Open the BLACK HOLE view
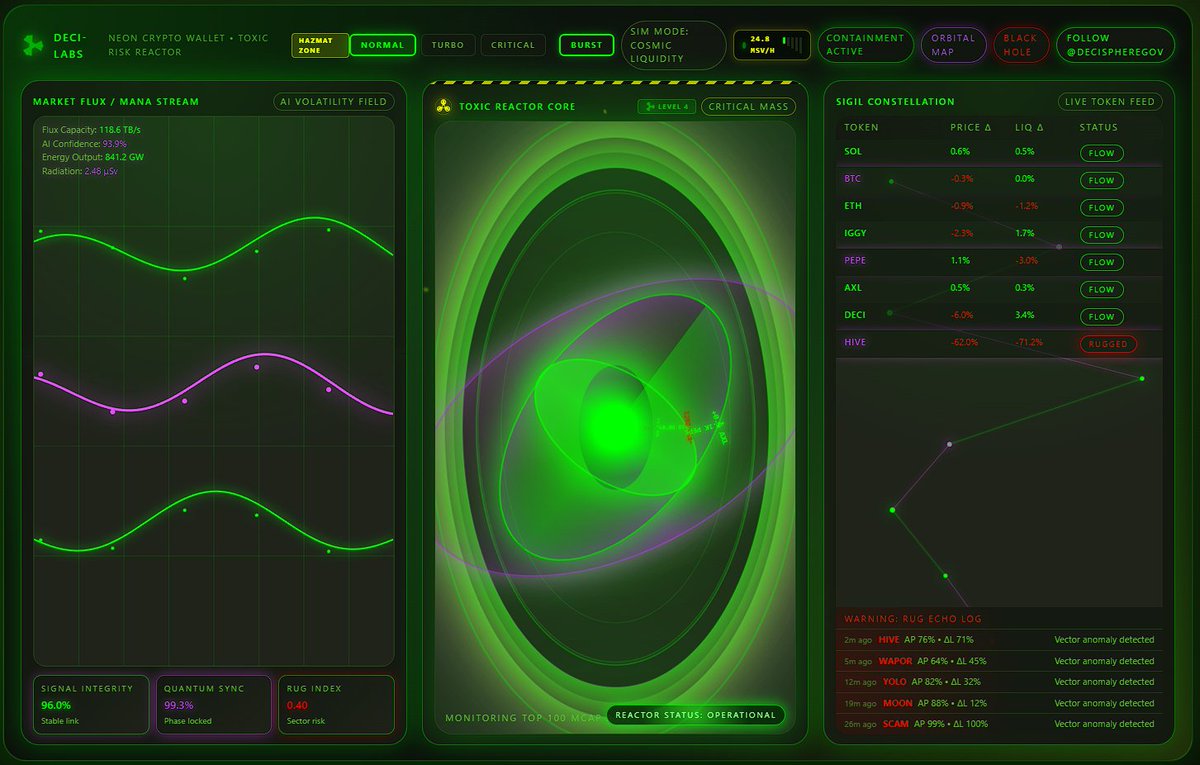The image size is (1200, 765). tap(1021, 45)
